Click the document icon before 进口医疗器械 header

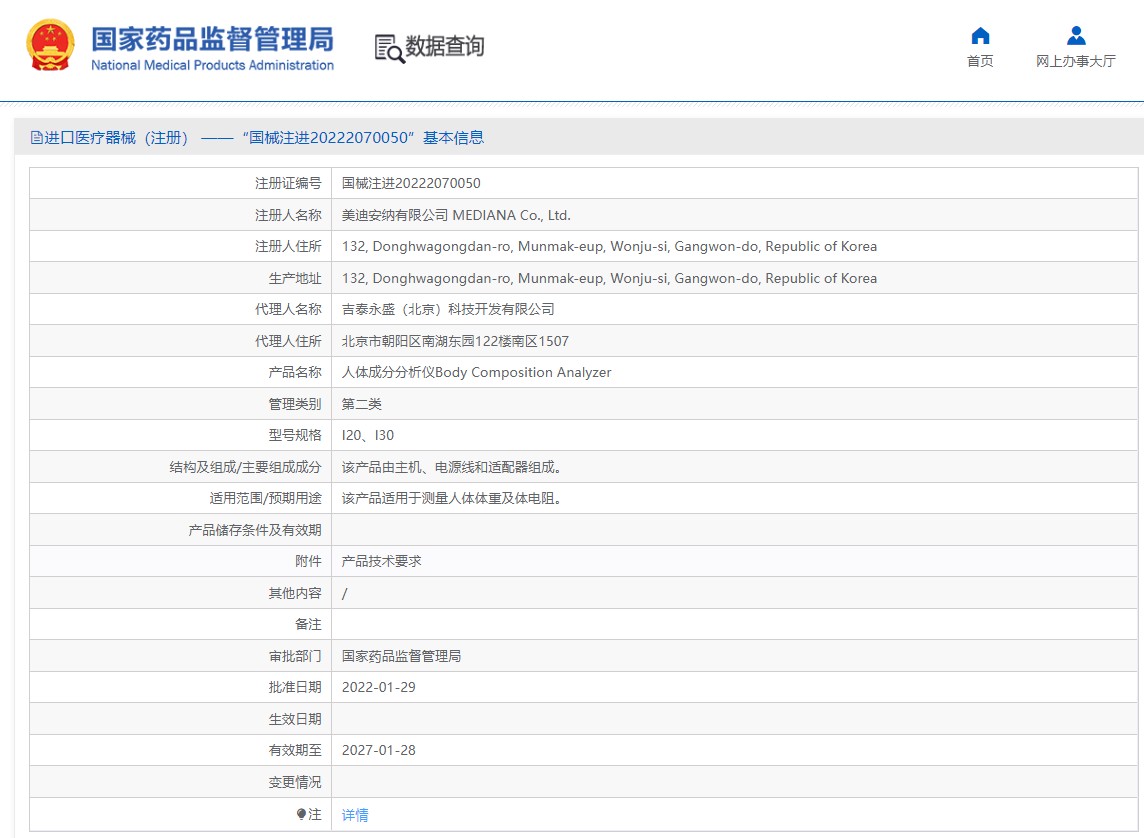coord(37,138)
